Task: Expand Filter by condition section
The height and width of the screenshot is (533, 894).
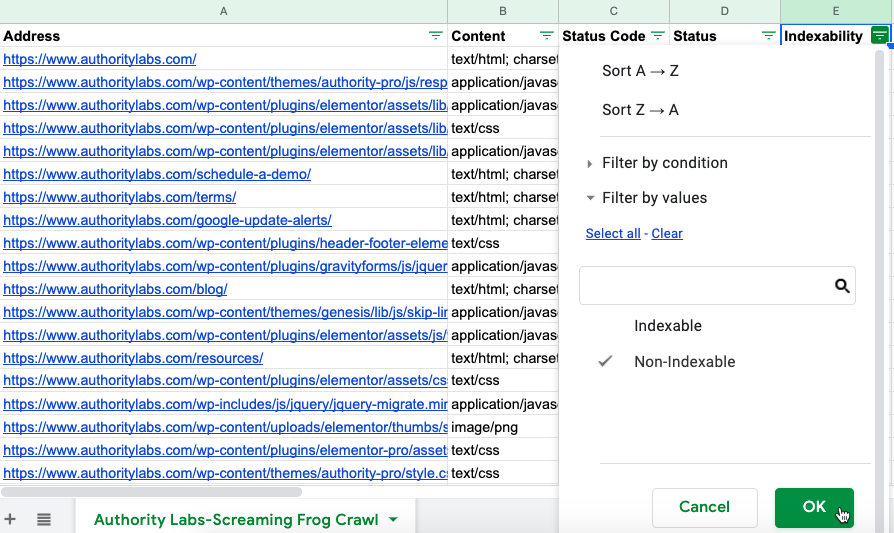Action: coord(664,163)
